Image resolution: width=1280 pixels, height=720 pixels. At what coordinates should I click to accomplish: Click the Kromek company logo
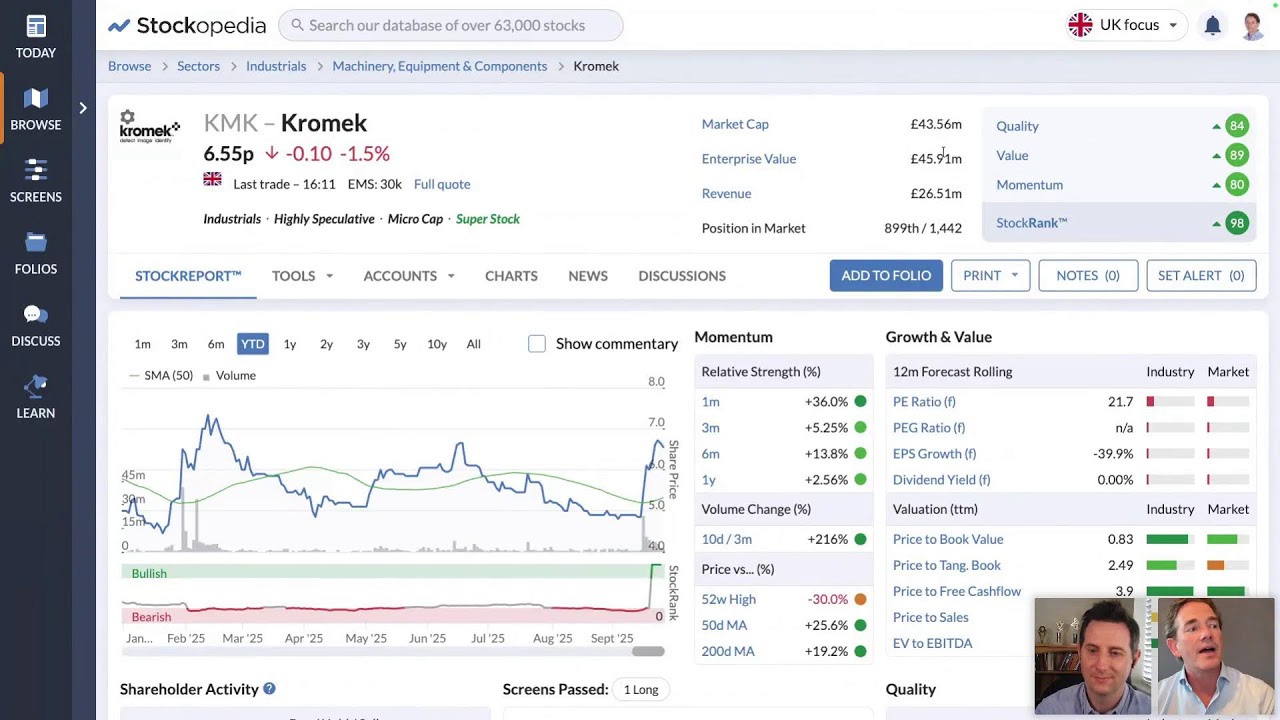coord(150,127)
